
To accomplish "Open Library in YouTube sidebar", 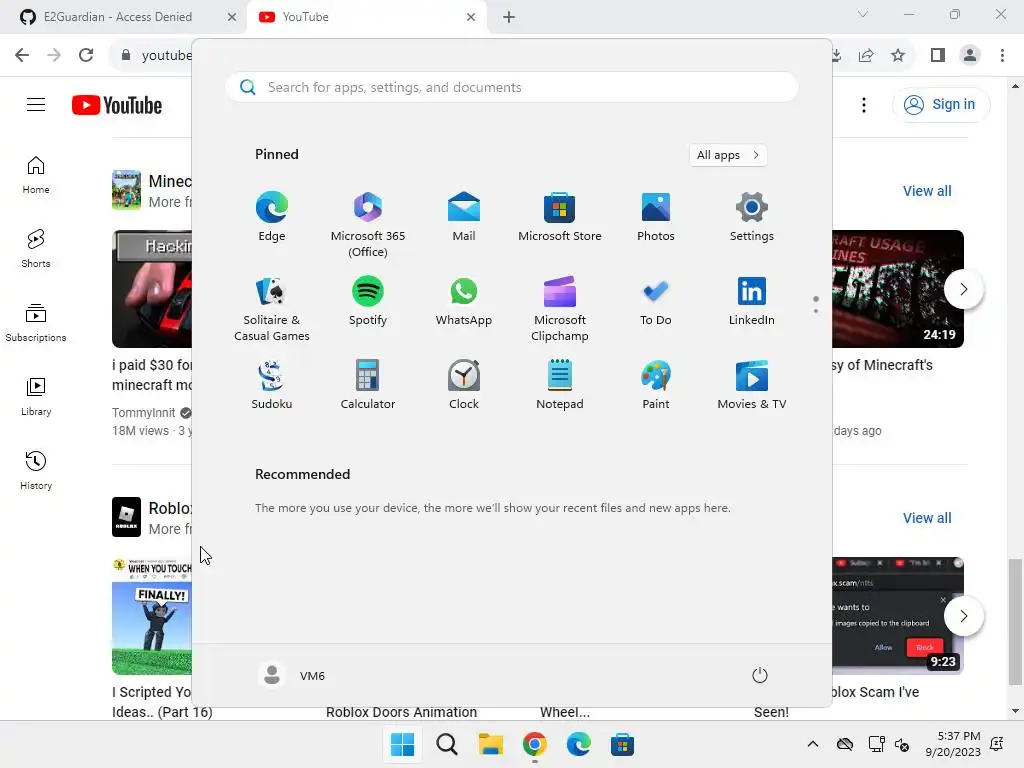I will 36,397.
